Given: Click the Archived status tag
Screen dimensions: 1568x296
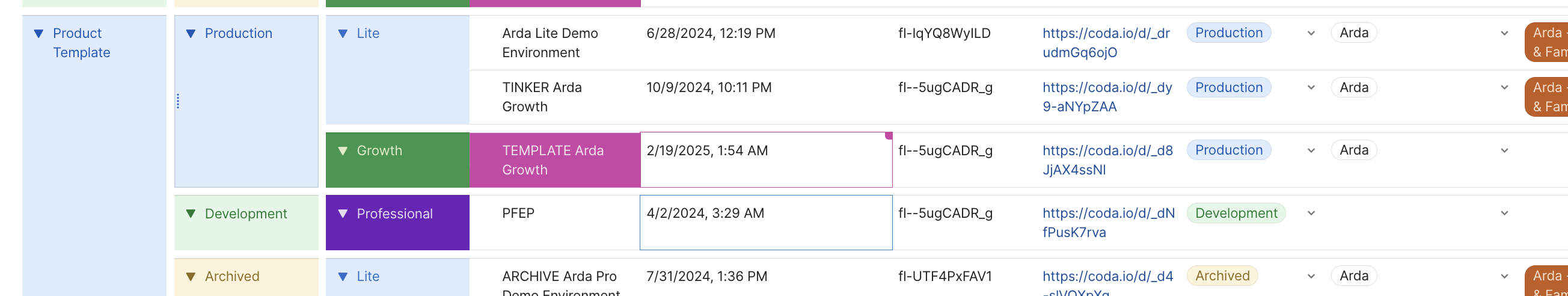Looking at the screenshot, I should (x=1222, y=276).
